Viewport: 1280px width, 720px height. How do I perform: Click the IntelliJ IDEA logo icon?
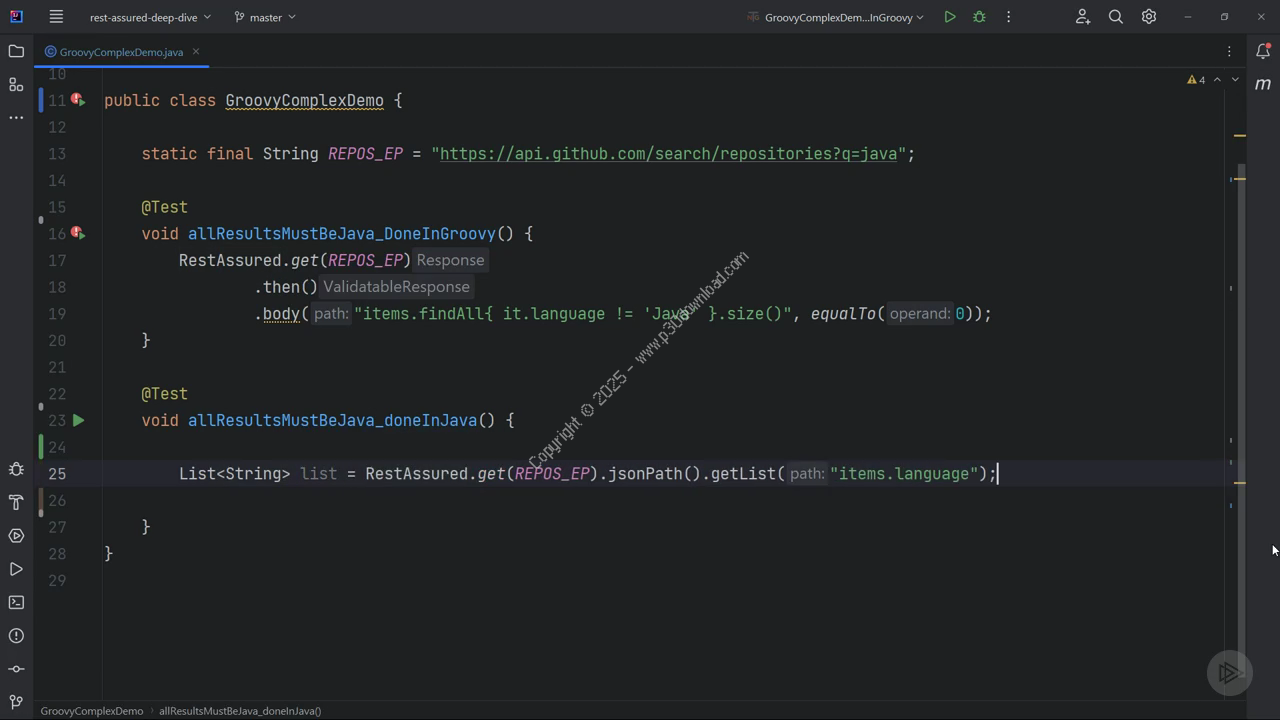[x=16, y=17]
